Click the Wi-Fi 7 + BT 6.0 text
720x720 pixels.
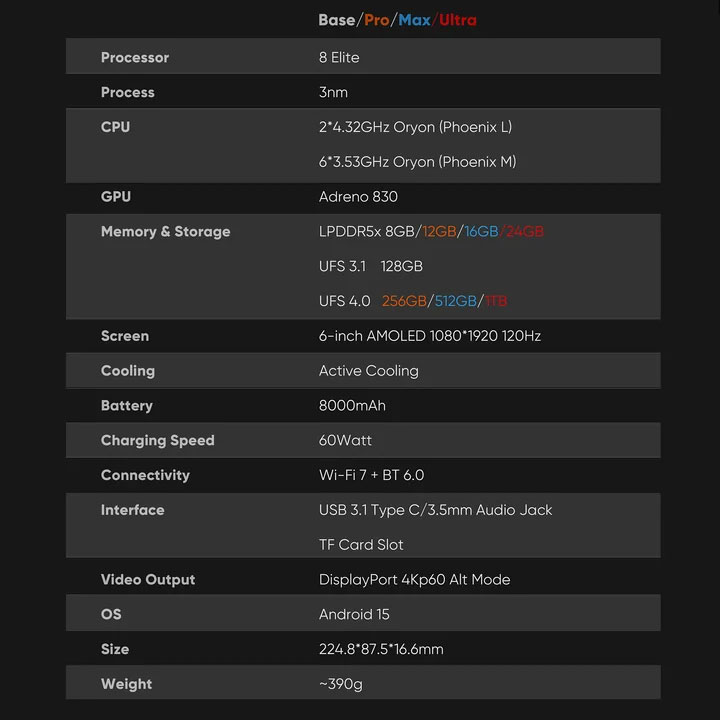coord(371,476)
